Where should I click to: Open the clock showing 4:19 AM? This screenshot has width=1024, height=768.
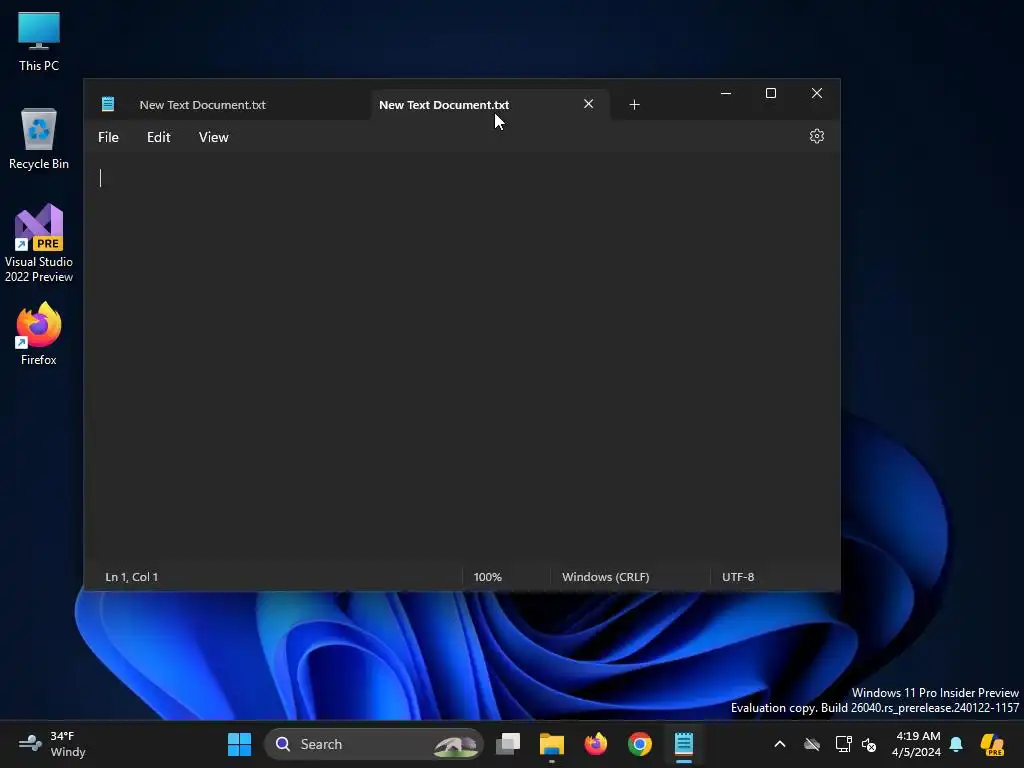click(x=917, y=744)
